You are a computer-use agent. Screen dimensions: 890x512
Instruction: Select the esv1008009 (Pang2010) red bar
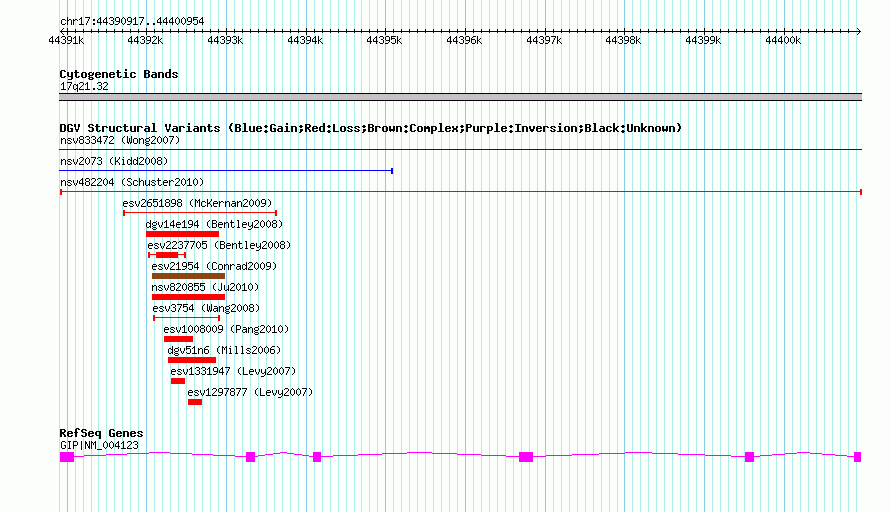[x=178, y=339]
